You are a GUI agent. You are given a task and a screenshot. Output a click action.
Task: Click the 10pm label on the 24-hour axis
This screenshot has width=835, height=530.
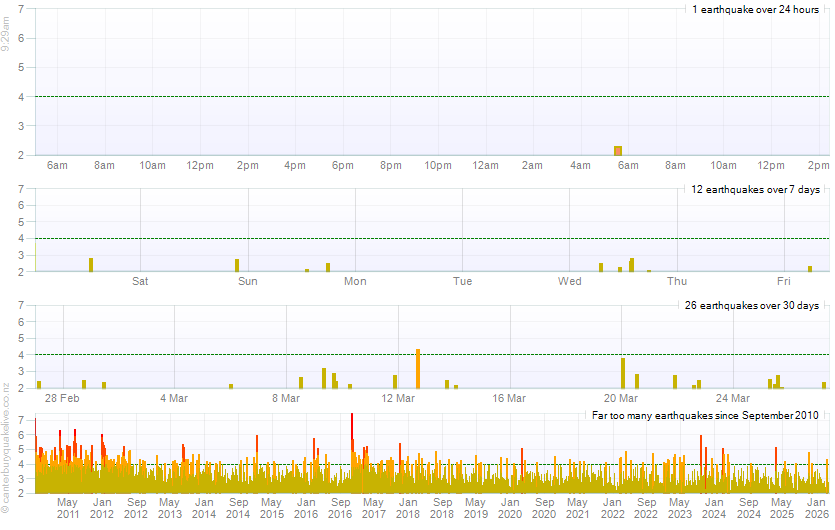[438, 165]
